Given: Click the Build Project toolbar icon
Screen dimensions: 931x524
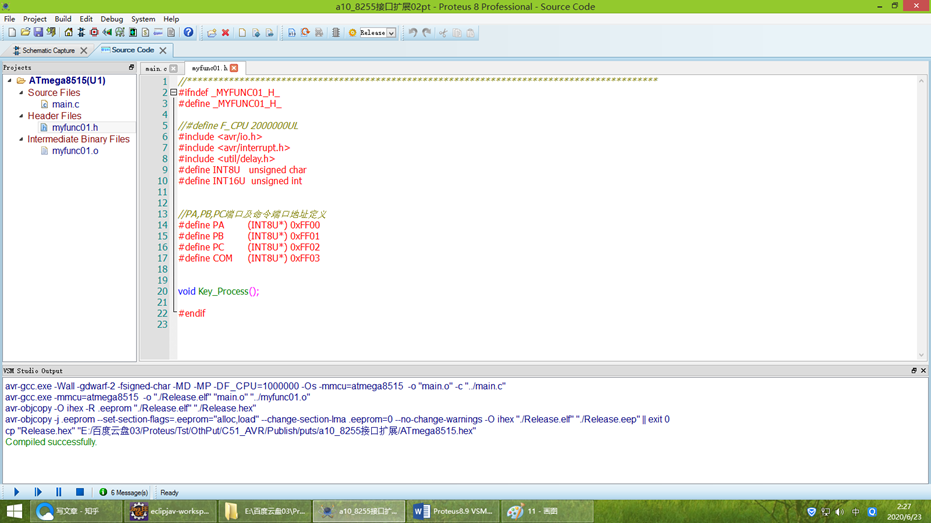Looking at the screenshot, I should point(292,33).
